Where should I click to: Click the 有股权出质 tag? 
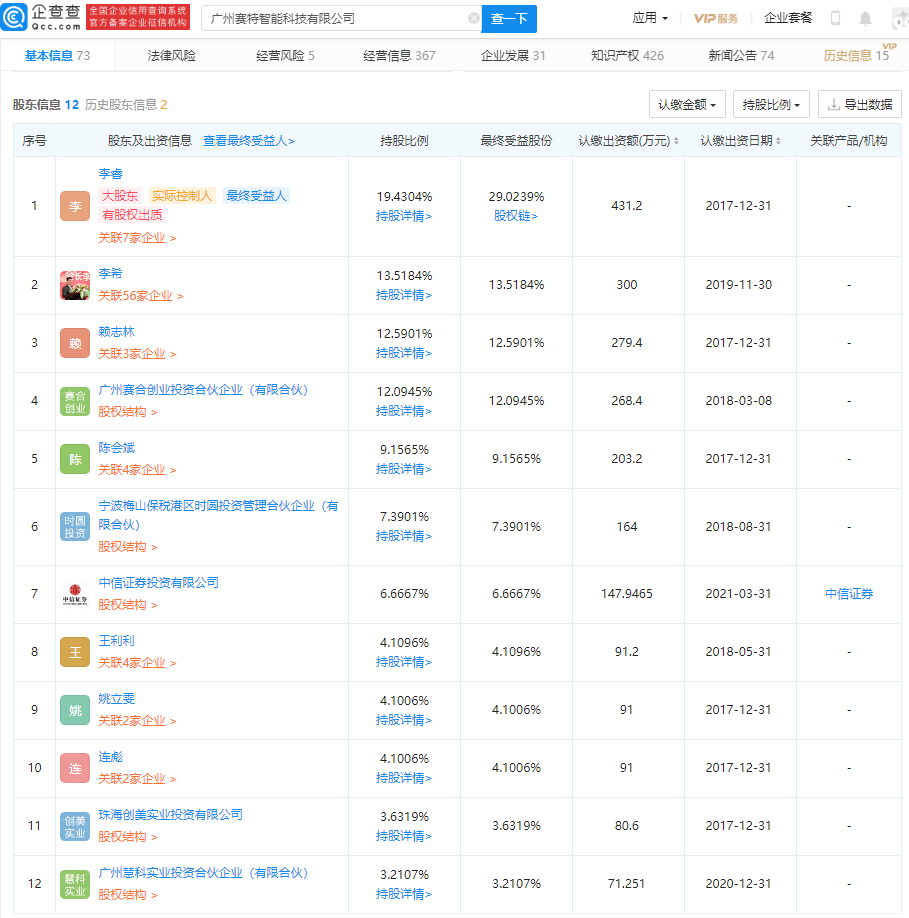pos(132,215)
